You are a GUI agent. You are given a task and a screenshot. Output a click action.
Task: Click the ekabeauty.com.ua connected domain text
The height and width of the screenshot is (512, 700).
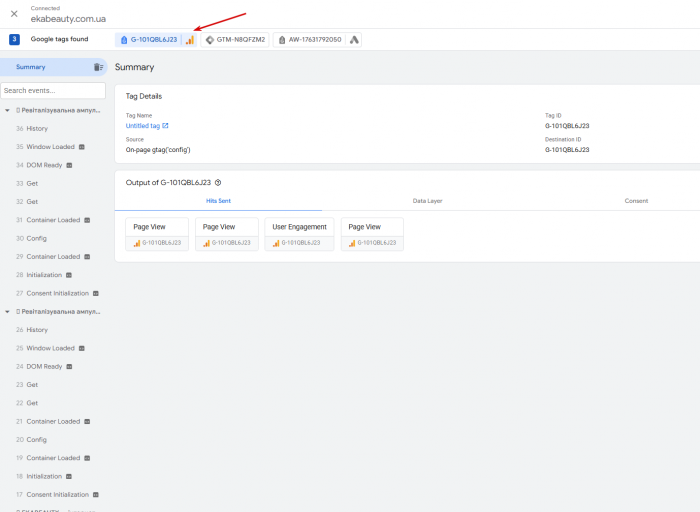(68, 19)
